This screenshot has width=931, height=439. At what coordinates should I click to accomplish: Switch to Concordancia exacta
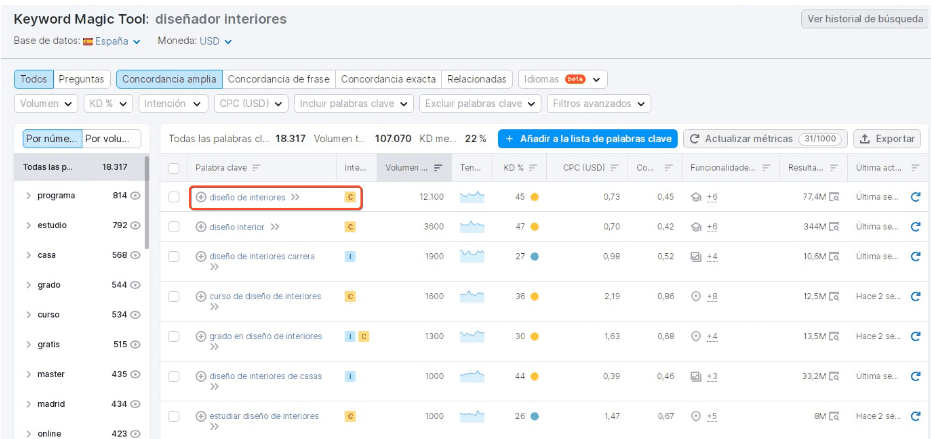point(388,79)
